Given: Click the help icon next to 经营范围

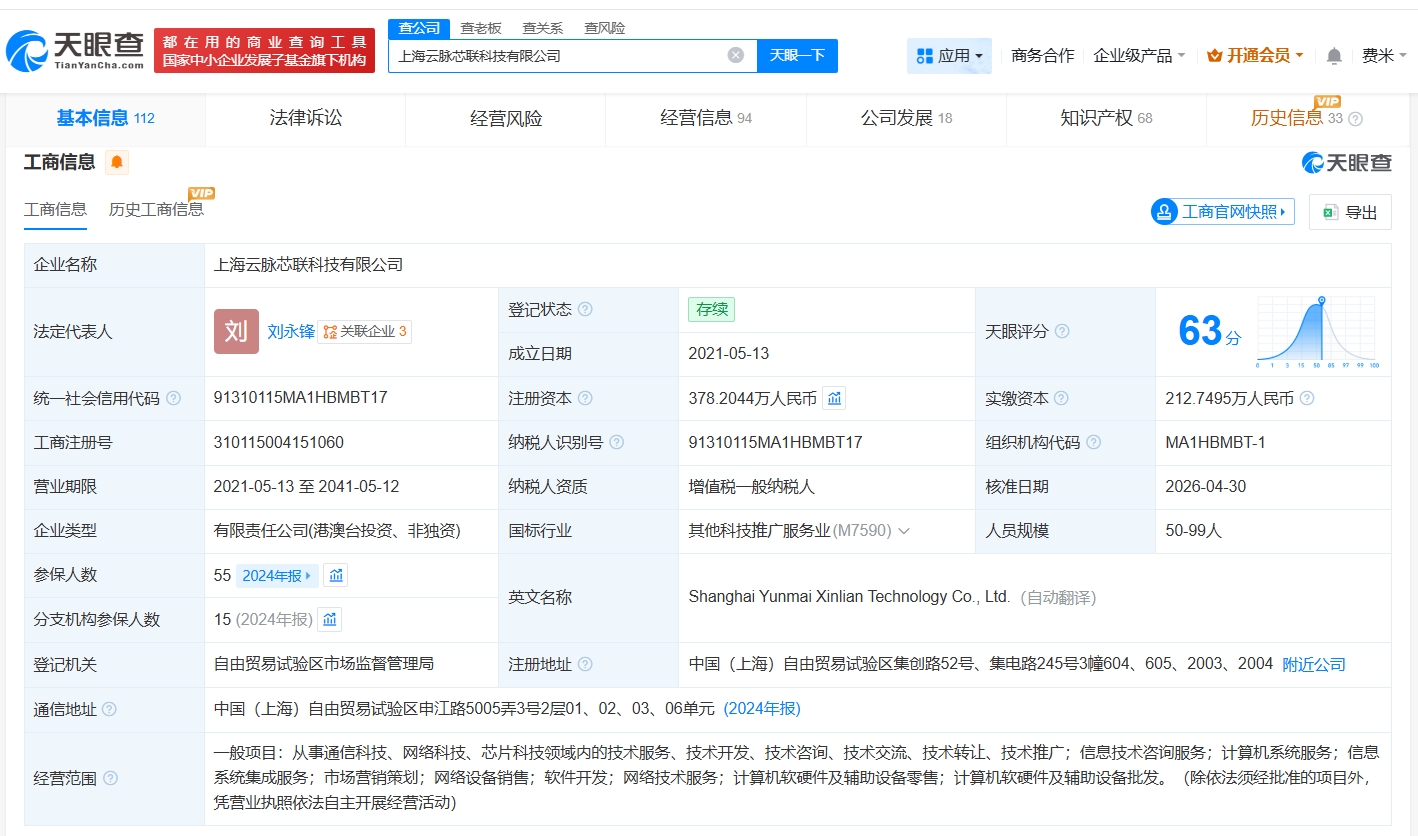Looking at the screenshot, I should tap(111, 778).
